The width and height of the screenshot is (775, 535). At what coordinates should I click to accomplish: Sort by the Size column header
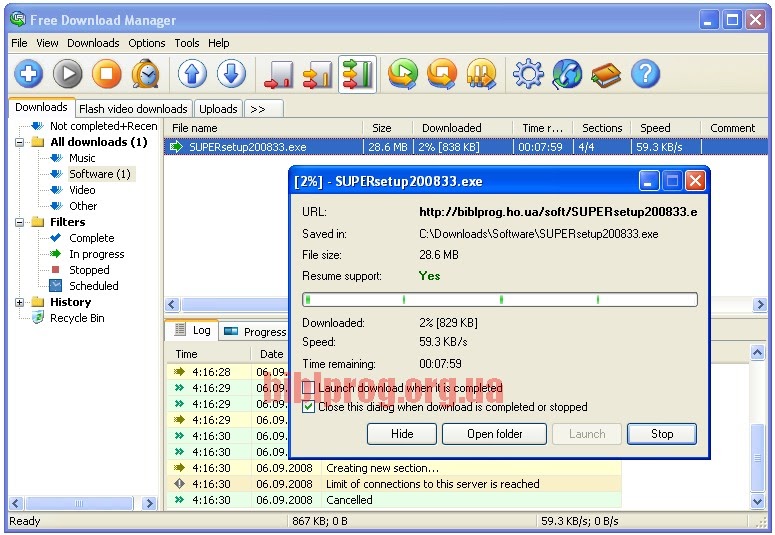[x=388, y=128]
